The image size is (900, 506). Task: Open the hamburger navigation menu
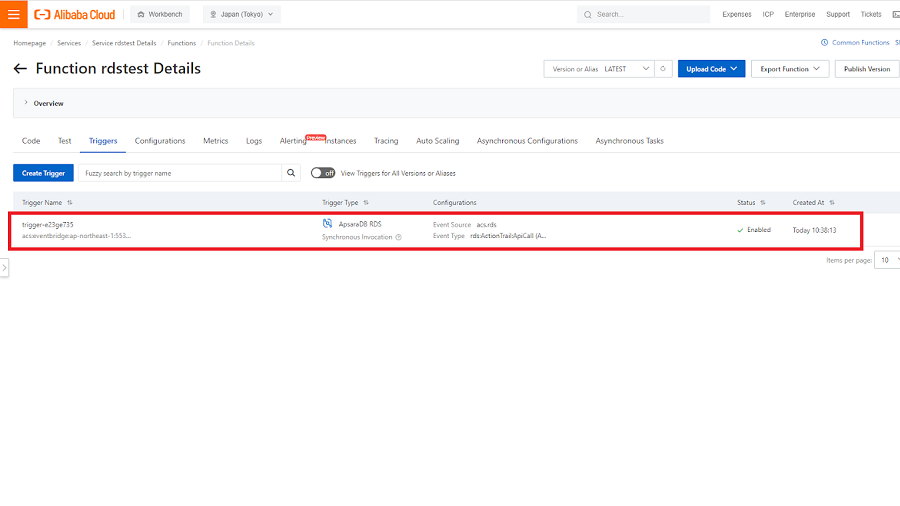coord(14,14)
